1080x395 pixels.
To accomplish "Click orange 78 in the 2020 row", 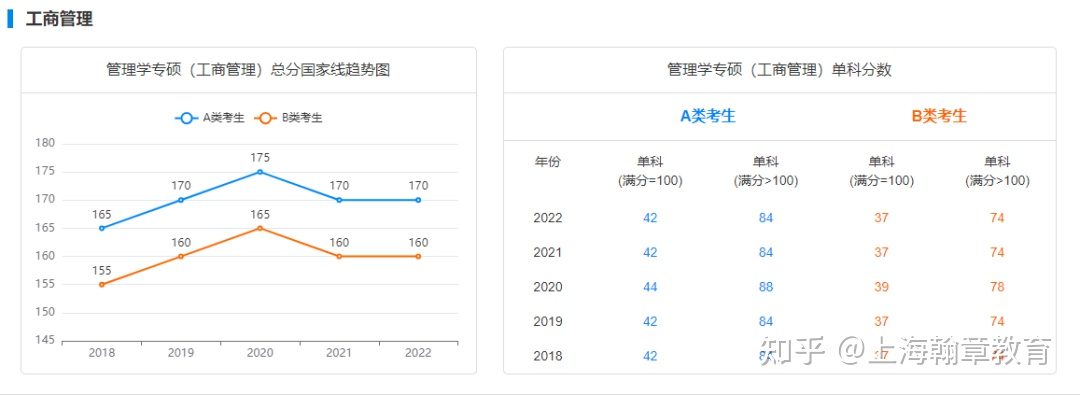I will coord(997,287).
